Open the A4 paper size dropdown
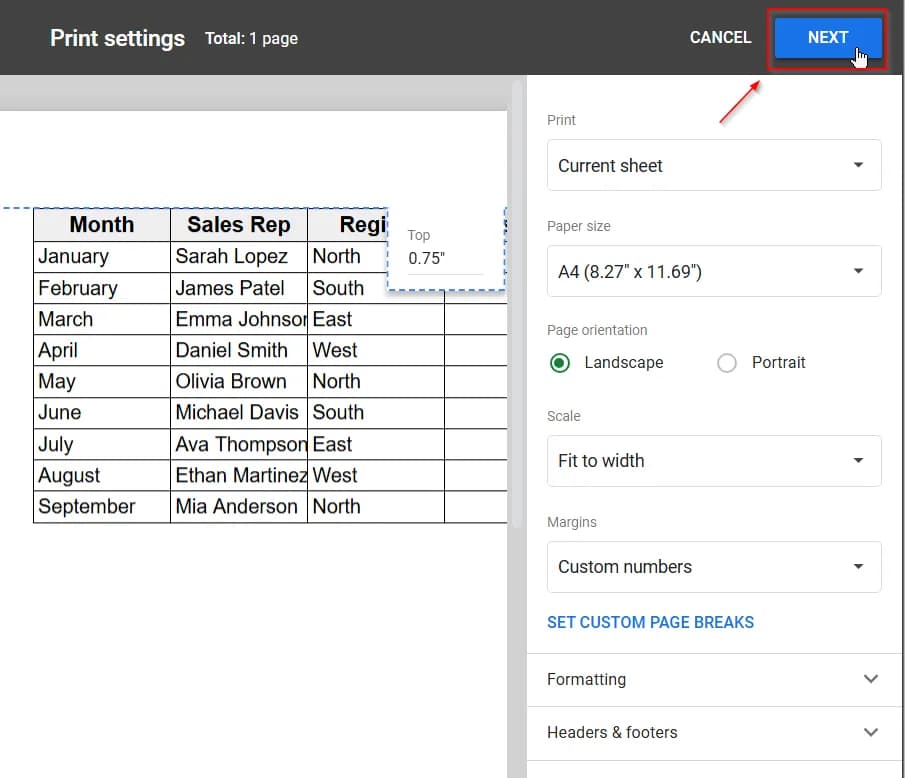Screen dimensions: 905x778 714,271
